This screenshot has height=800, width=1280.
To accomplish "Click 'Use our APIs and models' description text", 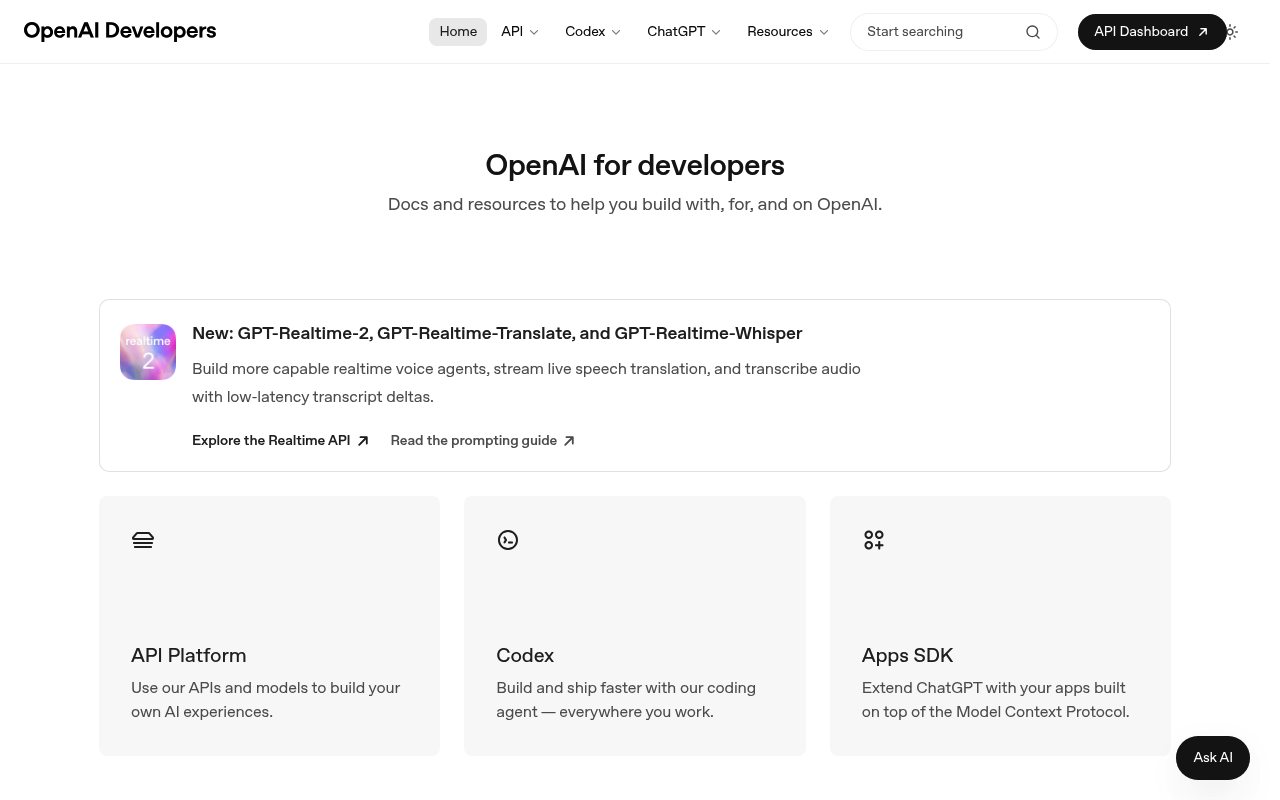I will (x=265, y=700).
